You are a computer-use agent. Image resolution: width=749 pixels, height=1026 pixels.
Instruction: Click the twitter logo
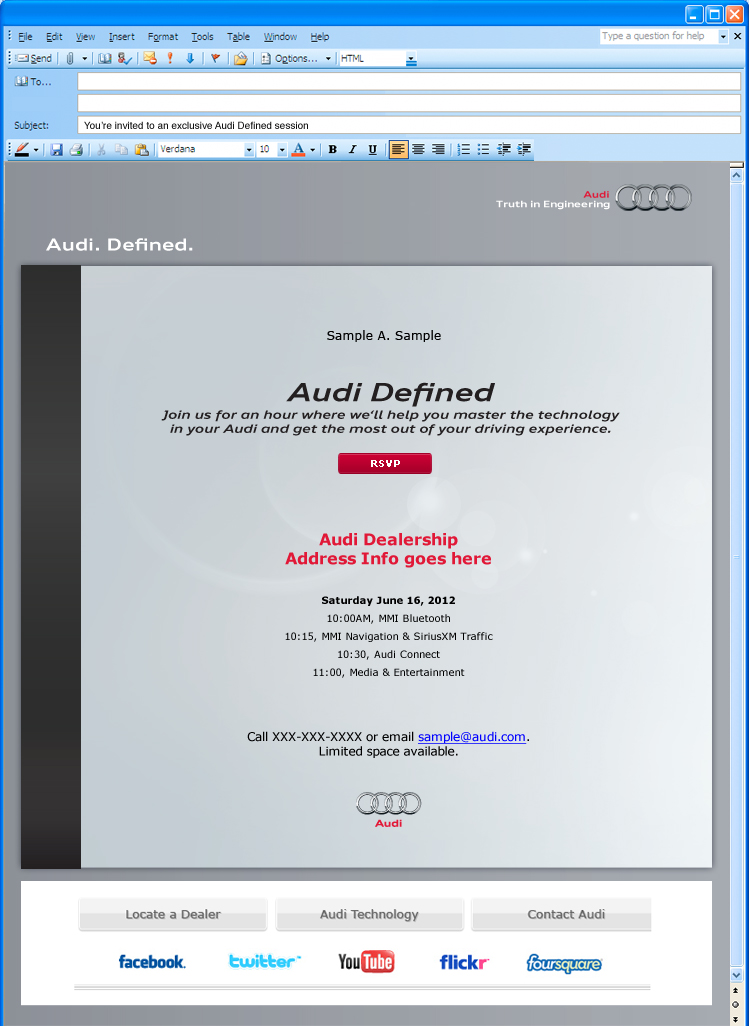tap(264, 961)
